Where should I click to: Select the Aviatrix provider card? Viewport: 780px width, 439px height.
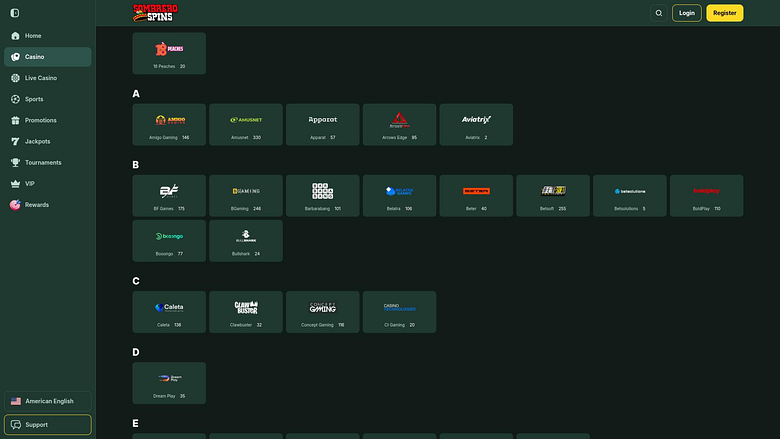(476, 125)
